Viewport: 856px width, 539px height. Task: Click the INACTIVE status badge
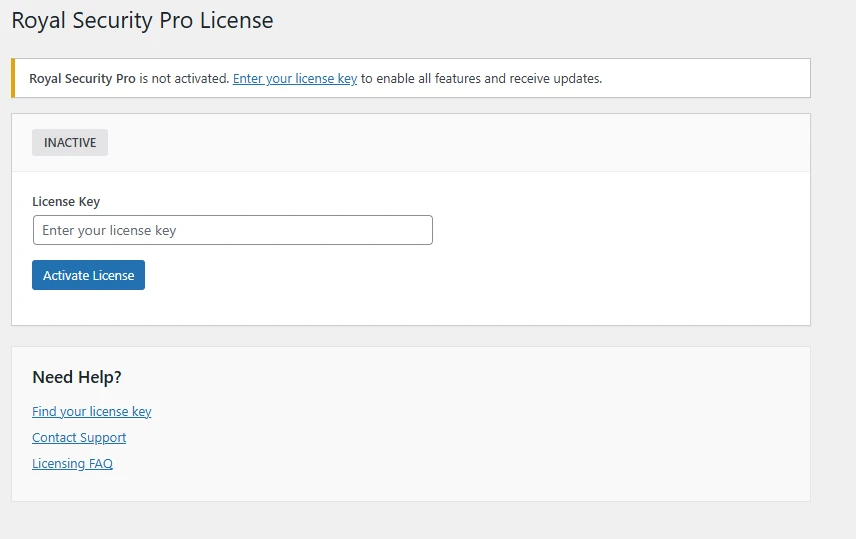click(70, 143)
